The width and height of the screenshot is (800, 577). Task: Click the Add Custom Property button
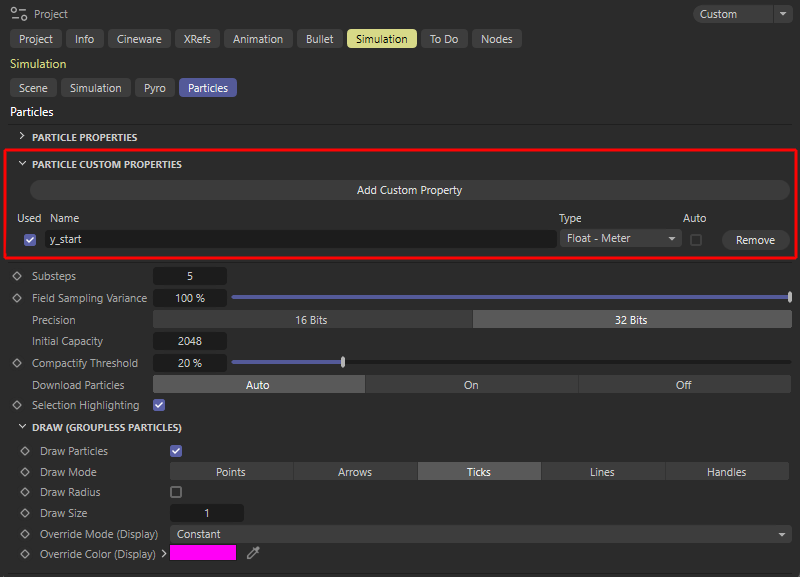(409, 190)
